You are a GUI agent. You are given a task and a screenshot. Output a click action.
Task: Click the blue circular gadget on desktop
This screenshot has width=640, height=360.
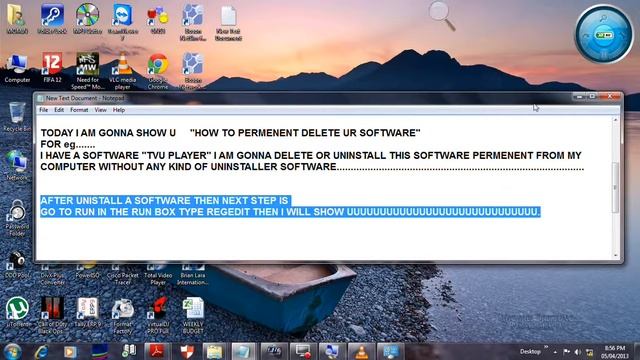pyautogui.click(x=603, y=34)
